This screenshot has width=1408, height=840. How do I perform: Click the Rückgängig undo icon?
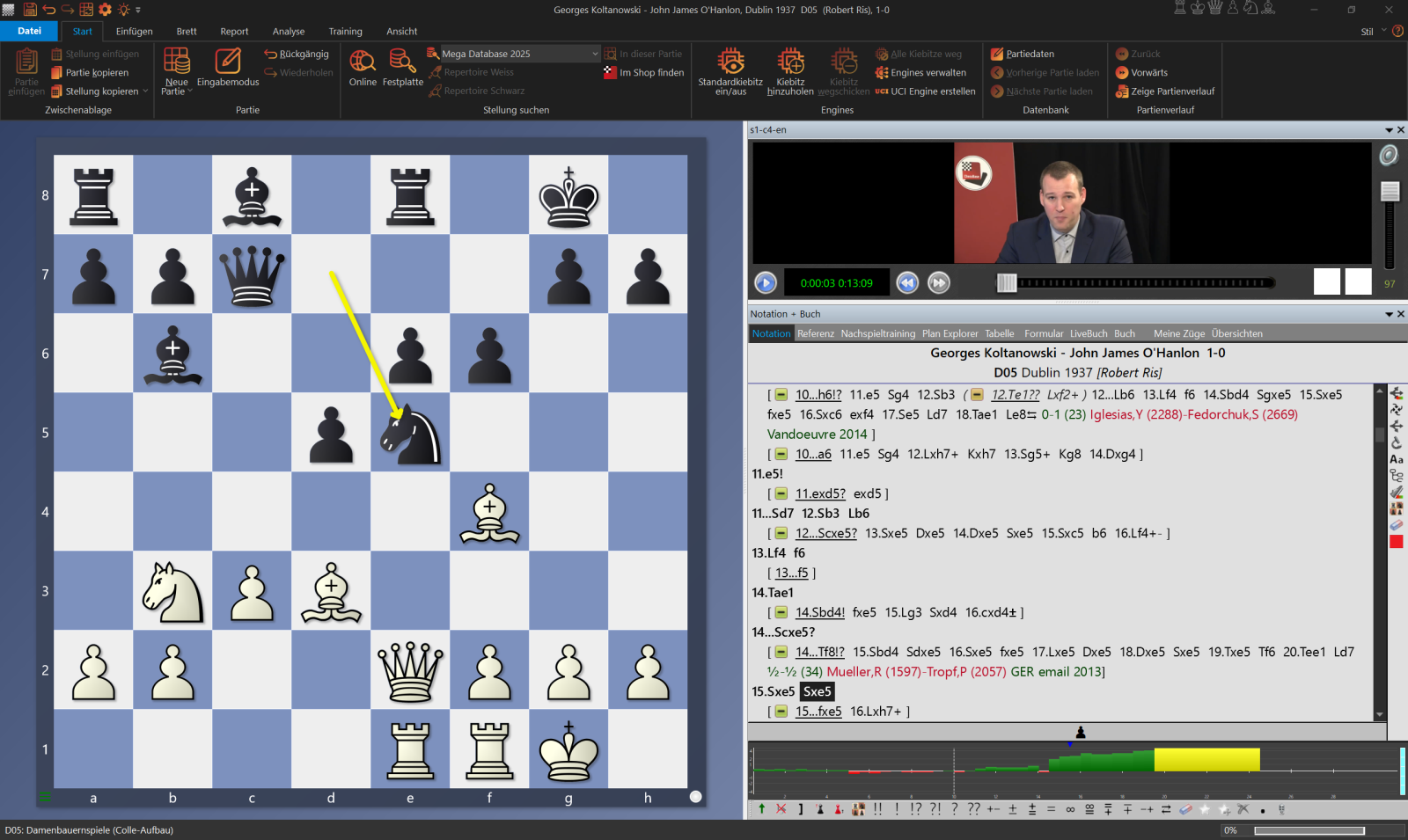271,54
